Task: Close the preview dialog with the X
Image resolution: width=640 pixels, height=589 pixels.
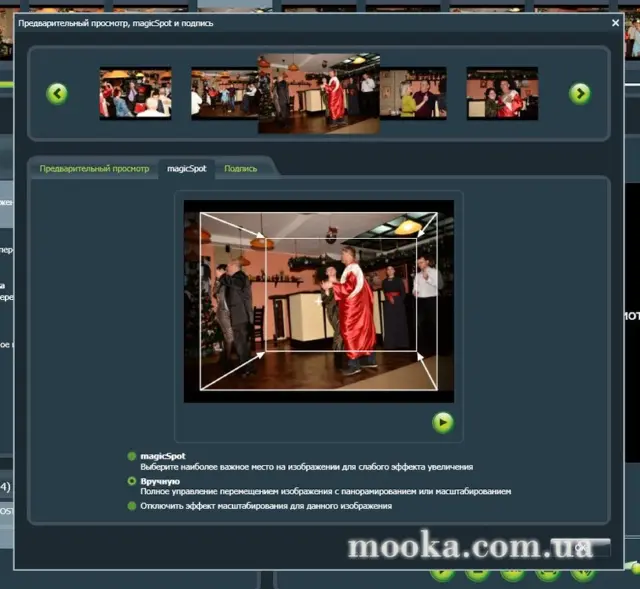Action: click(x=616, y=23)
